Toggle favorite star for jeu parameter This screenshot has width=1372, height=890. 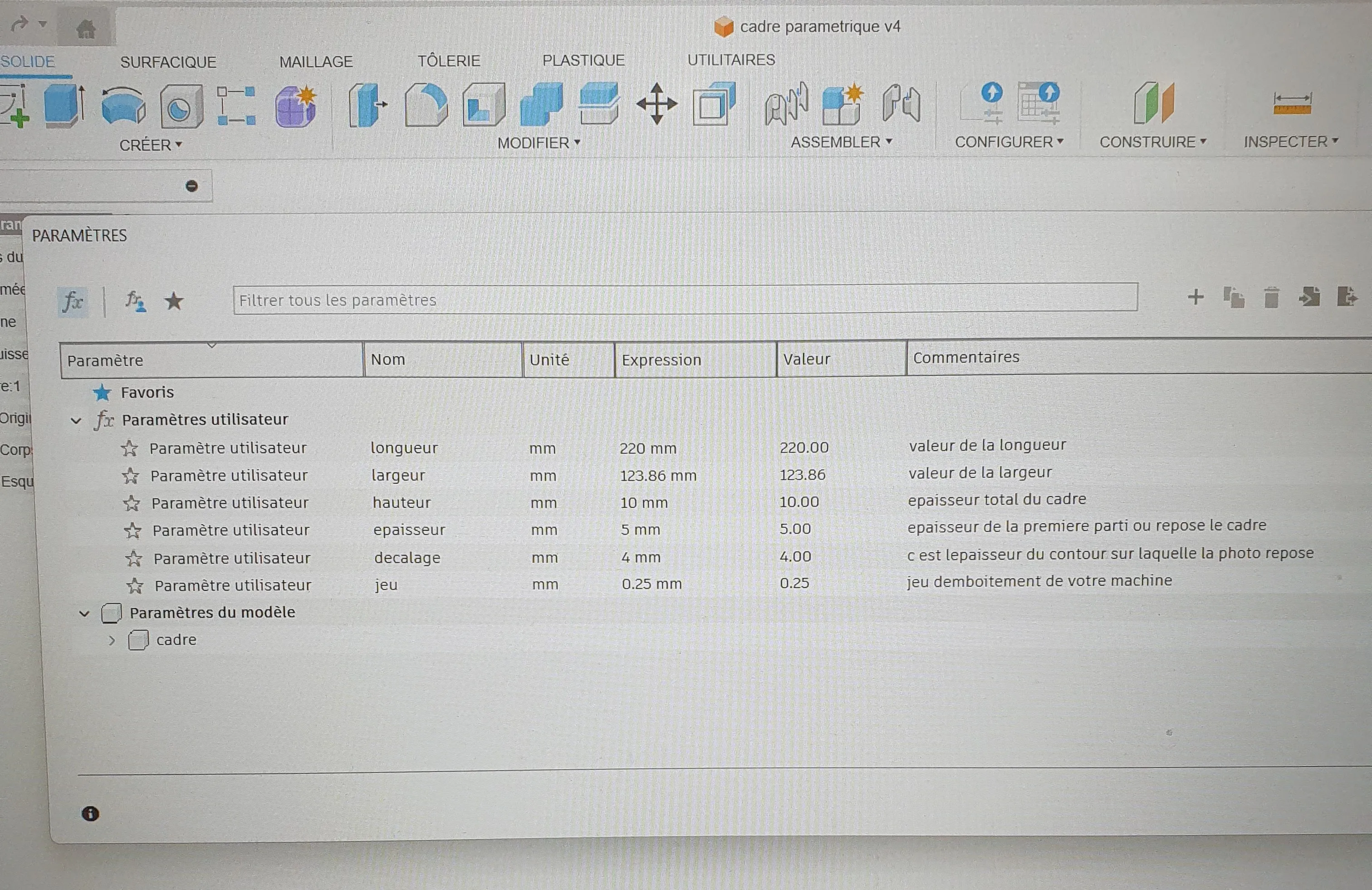coord(135,586)
